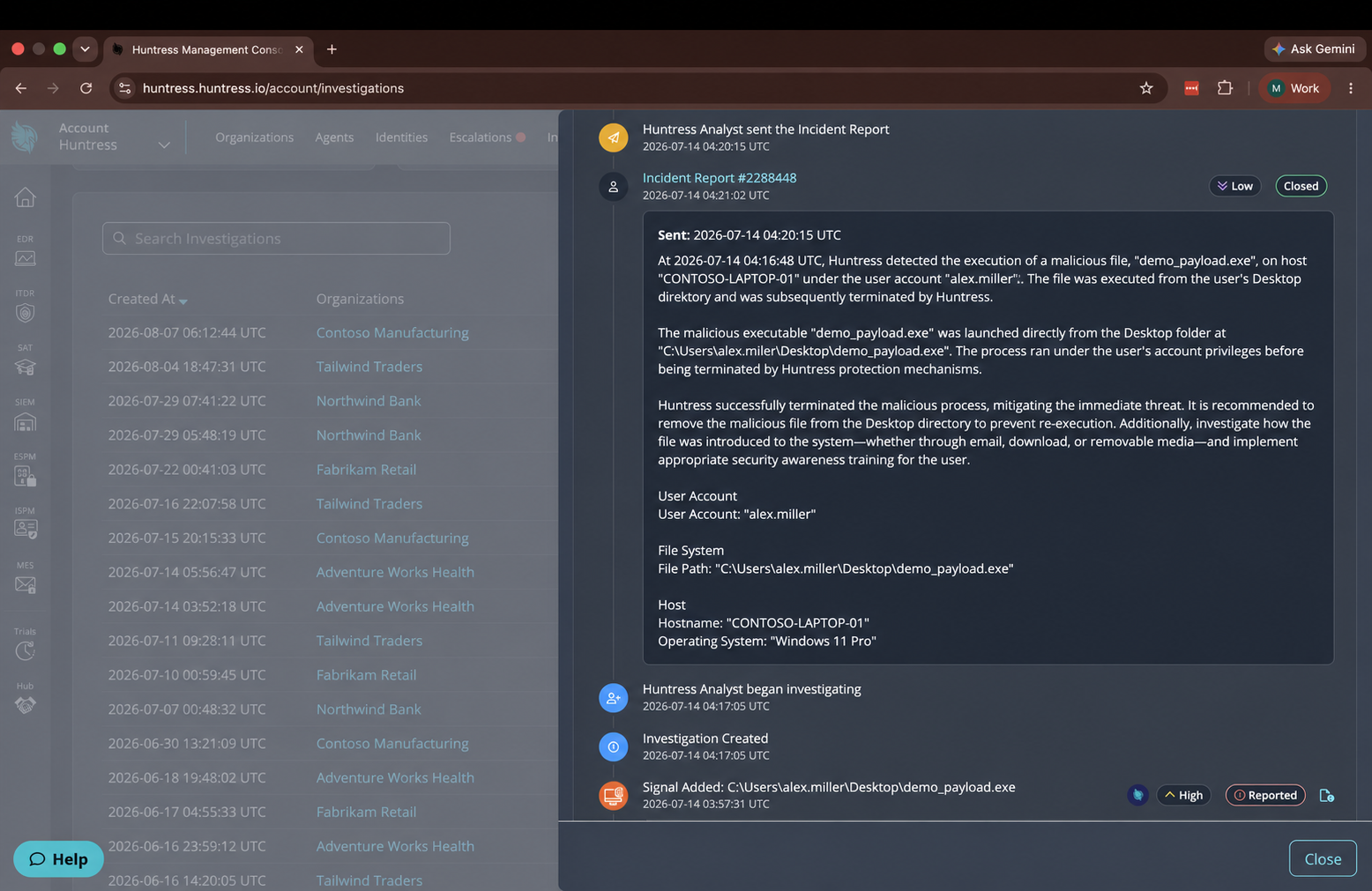The image size is (1372, 891).
Task: Open the Agents nav tab
Action: [x=334, y=137]
